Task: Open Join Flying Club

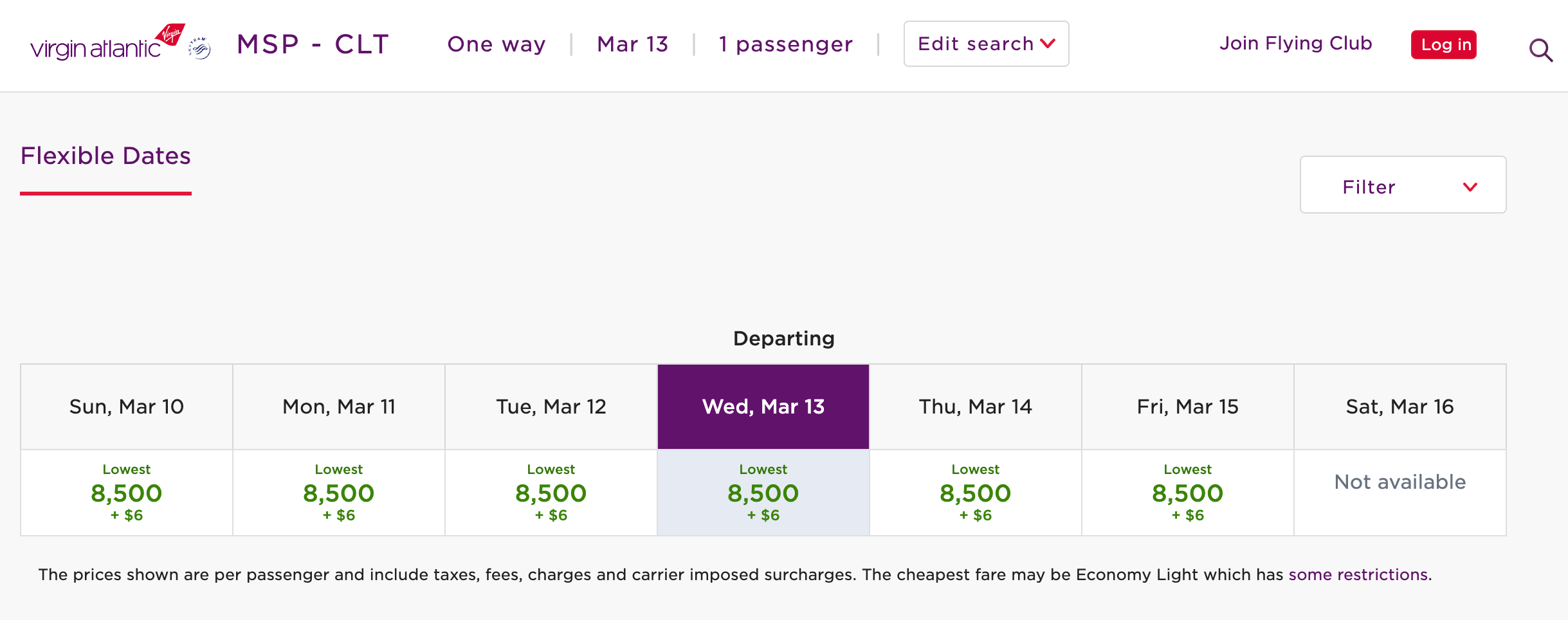Action: [1294, 43]
